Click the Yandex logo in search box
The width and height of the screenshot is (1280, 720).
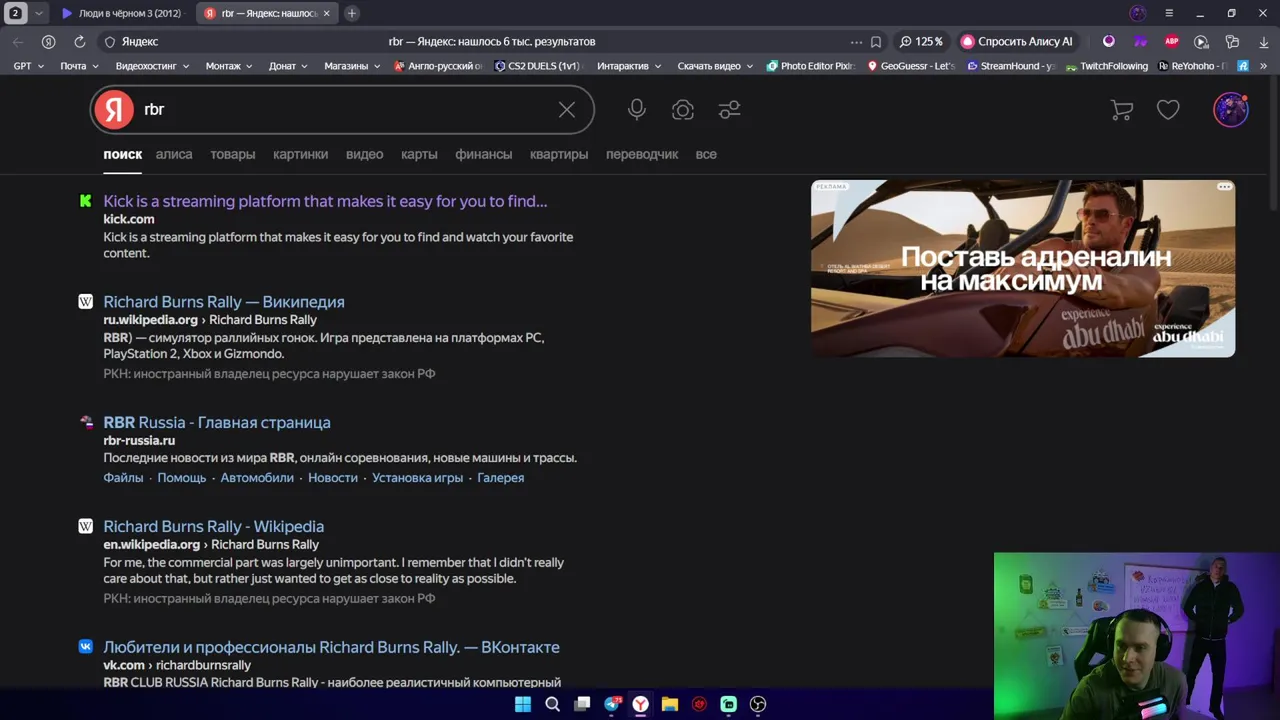tap(114, 110)
